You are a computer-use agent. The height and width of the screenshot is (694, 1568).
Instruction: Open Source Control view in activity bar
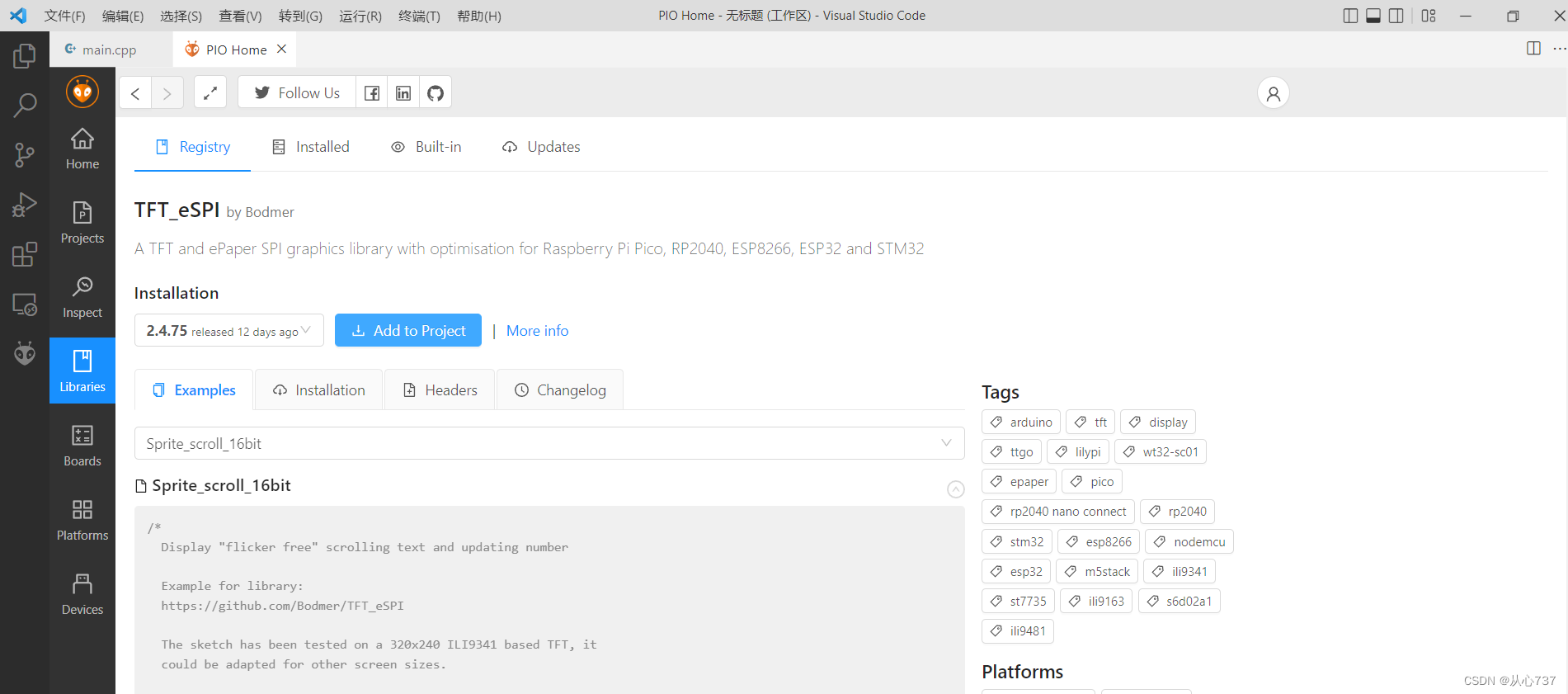pyautogui.click(x=25, y=154)
